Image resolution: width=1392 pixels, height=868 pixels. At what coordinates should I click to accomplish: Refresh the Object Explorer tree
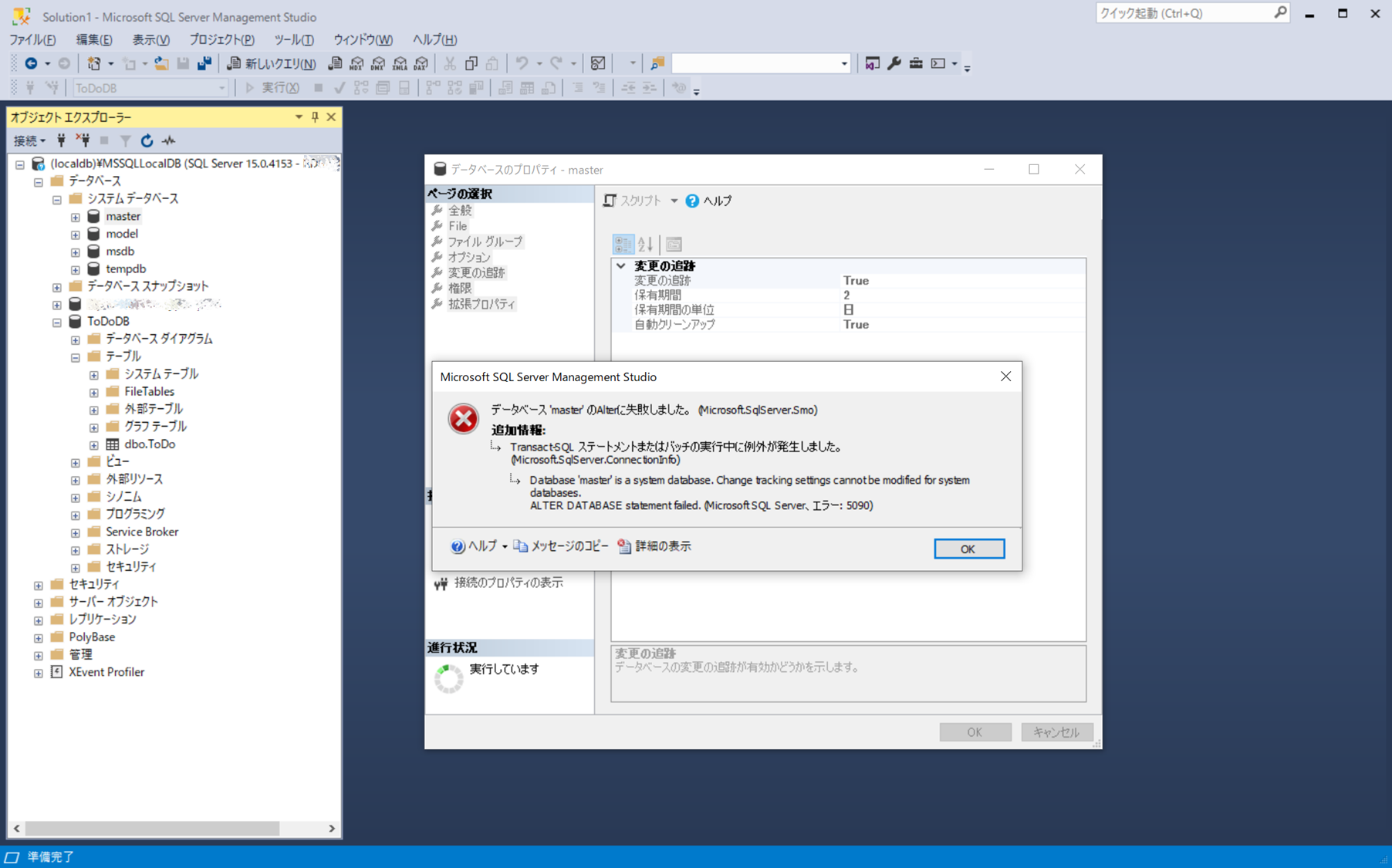point(147,140)
